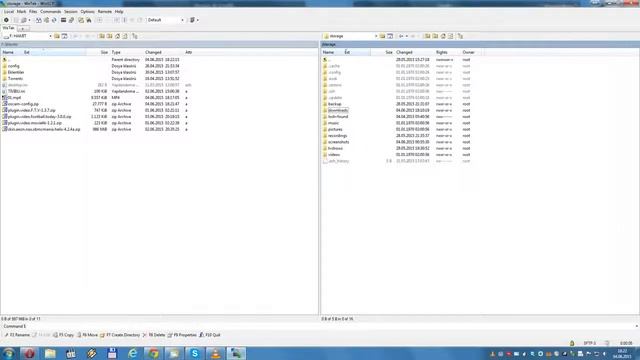The width and height of the screenshot is (640, 360).
Task: Click the Command $ input line
Action: pyautogui.click(x=331, y=327)
